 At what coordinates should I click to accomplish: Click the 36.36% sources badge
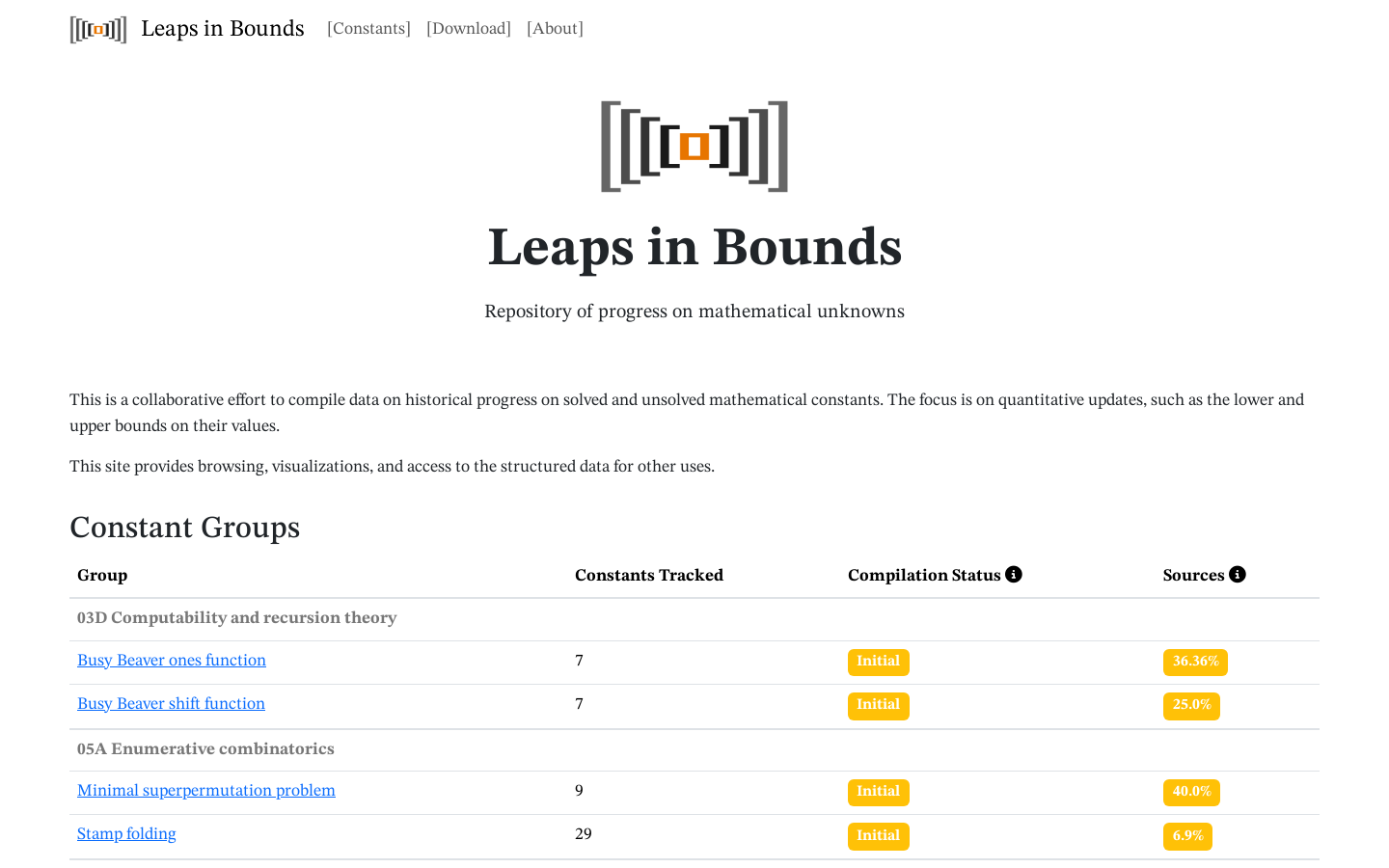(x=1195, y=662)
